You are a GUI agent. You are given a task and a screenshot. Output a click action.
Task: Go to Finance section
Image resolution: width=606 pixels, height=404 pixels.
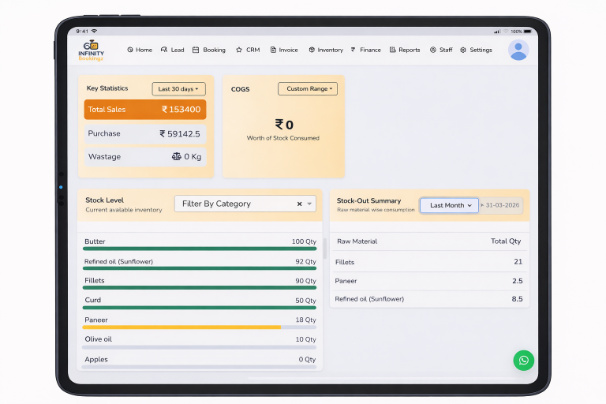(366, 50)
